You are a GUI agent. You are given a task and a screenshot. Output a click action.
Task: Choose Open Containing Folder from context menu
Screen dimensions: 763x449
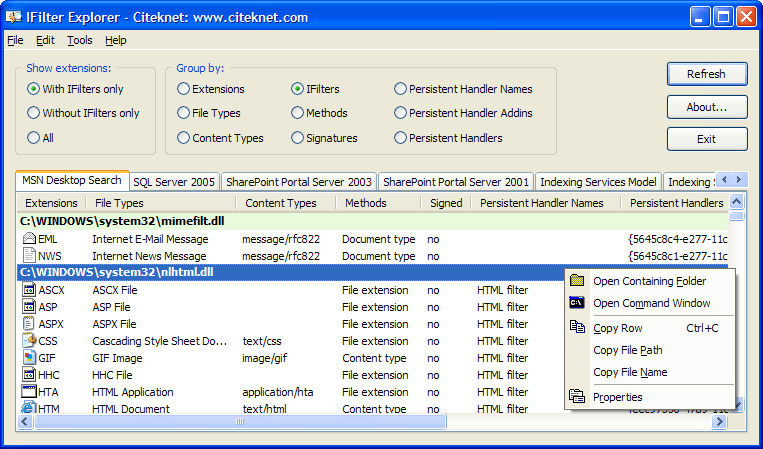click(650, 281)
